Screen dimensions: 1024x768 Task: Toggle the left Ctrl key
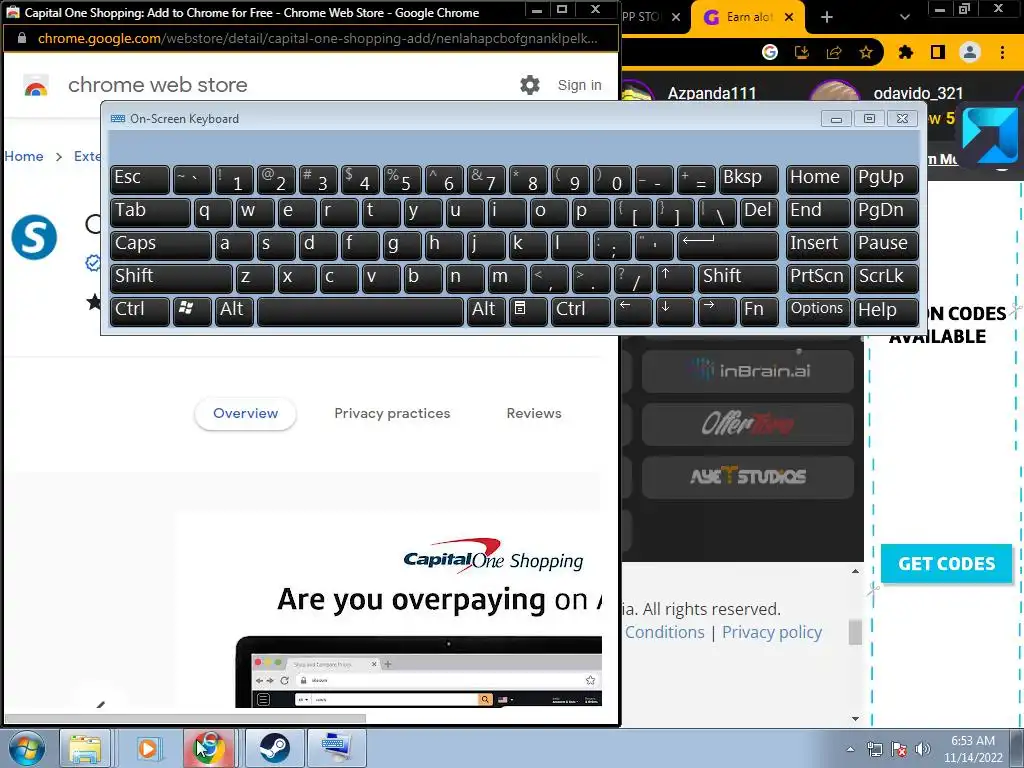pyautogui.click(x=140, y=311)
